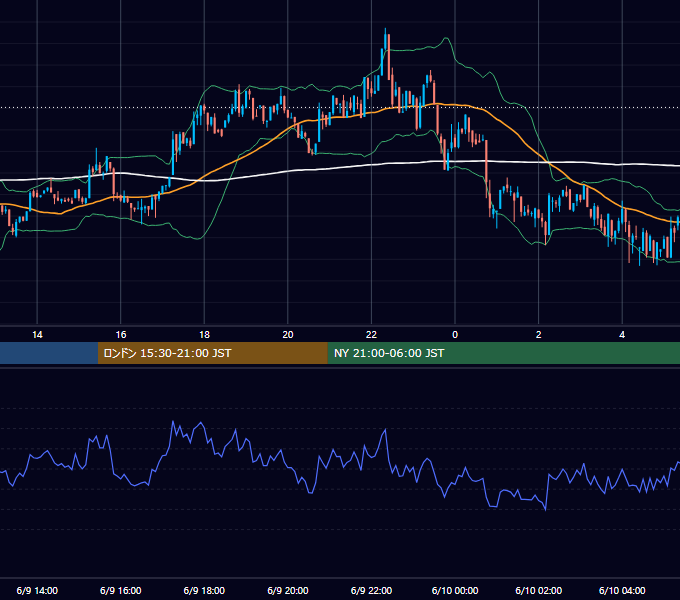
Task: Click the 6/10 00:00 date label
Action: coord(455,590)
